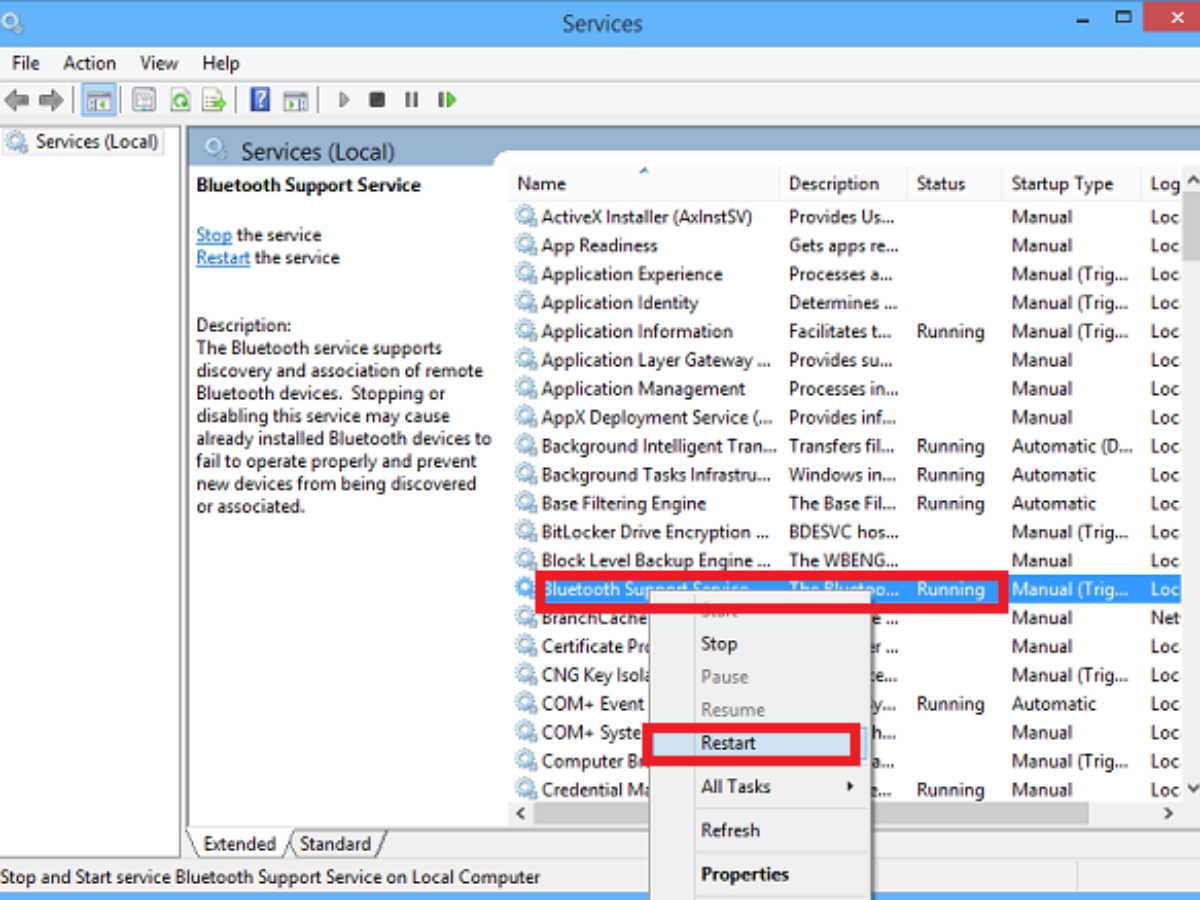Click the Stop Service square icon
This screenshot has height=900, width=1200.
pyautogui.click(x=377, y=100)
